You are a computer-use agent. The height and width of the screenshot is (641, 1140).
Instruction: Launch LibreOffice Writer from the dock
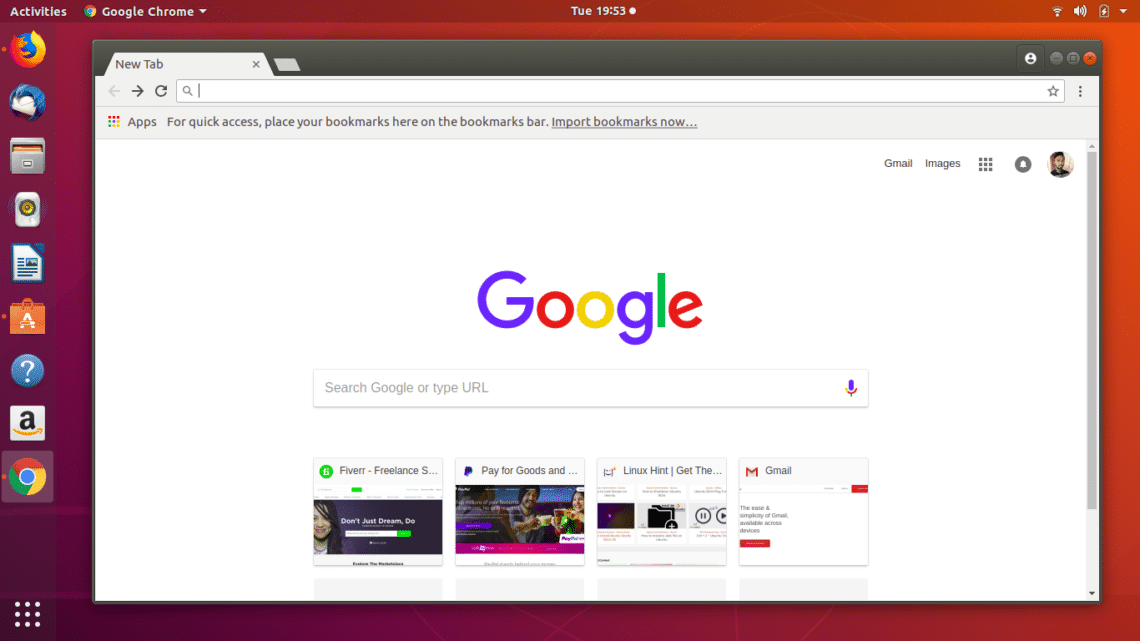click(28, 263)
